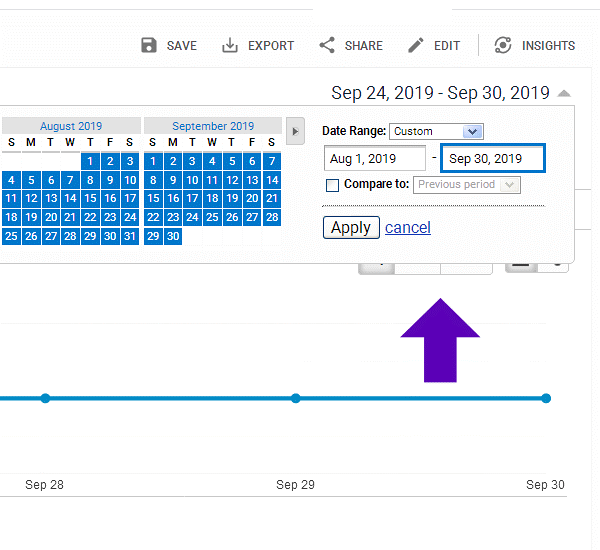Click the end date field Sep 30, 2019
600x550 pixels.
click(494, 158)
